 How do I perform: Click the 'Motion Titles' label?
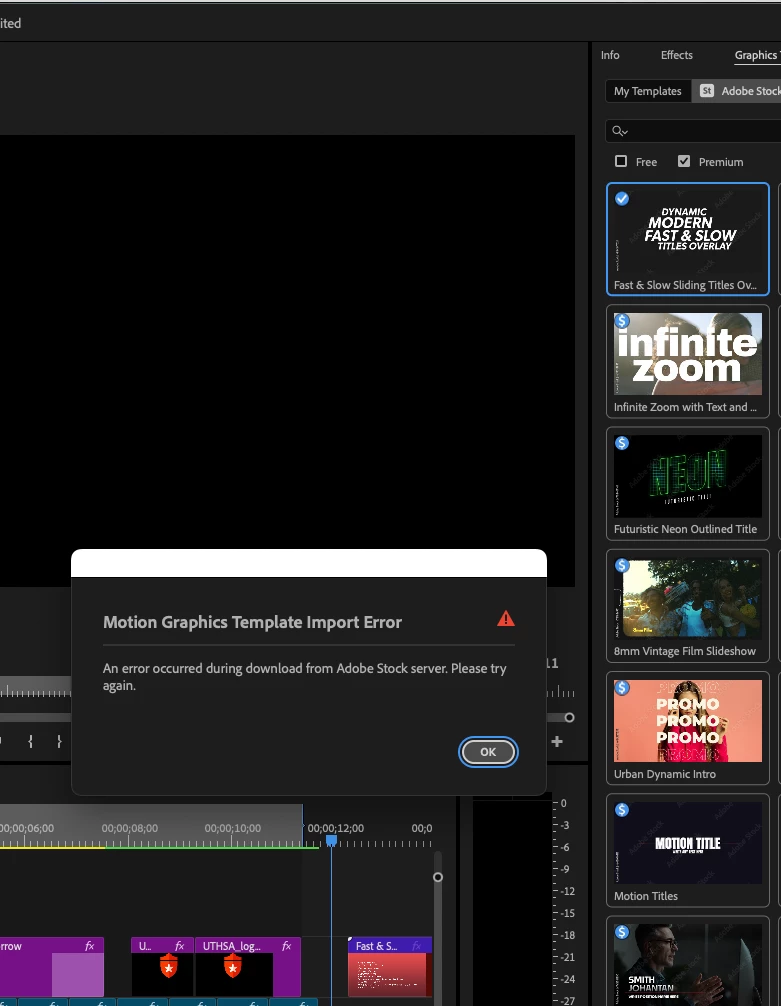[646, 896]
